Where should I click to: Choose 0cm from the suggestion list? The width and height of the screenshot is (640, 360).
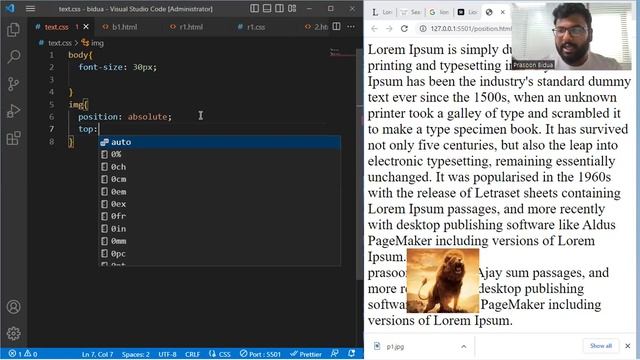click(220, 179)
